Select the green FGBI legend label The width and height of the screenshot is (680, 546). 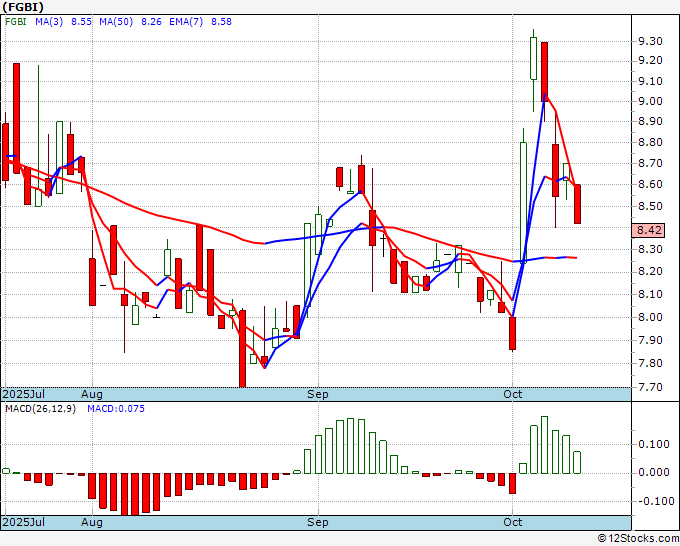coord(16,22)
